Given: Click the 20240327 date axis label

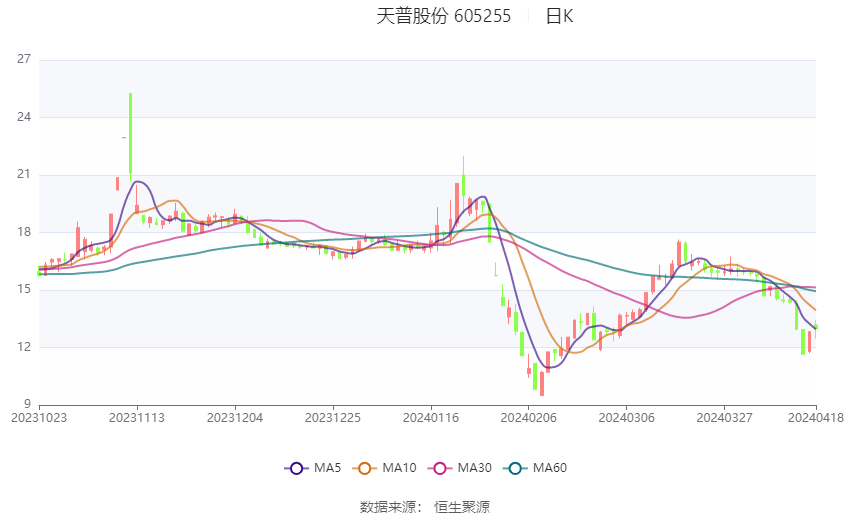Looking at the screenshot, I should coord(724,418).
